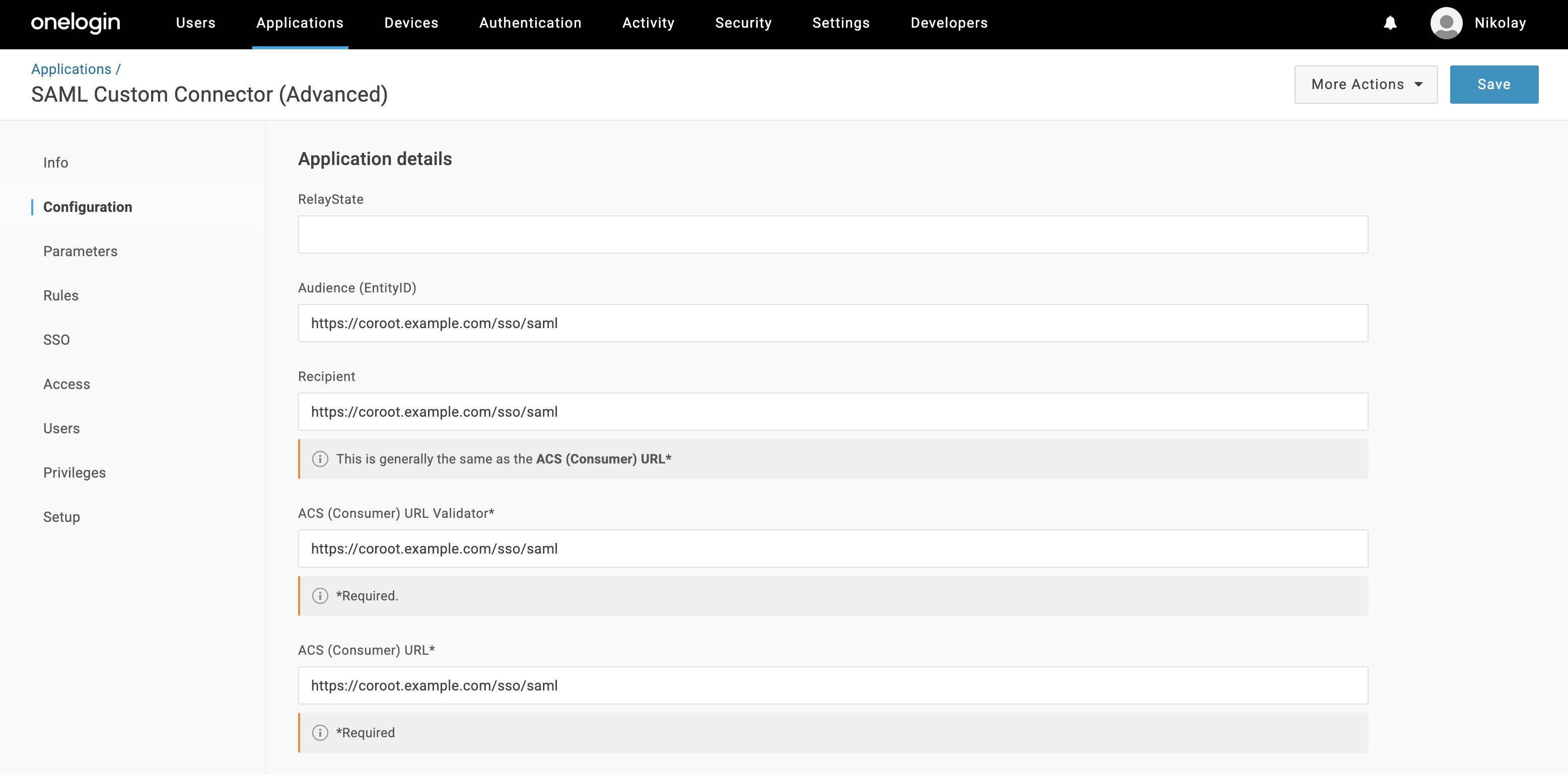The image size is (1568, 775).
Task: Click the 'Audience (EntityID)' label
Action: 358,288
